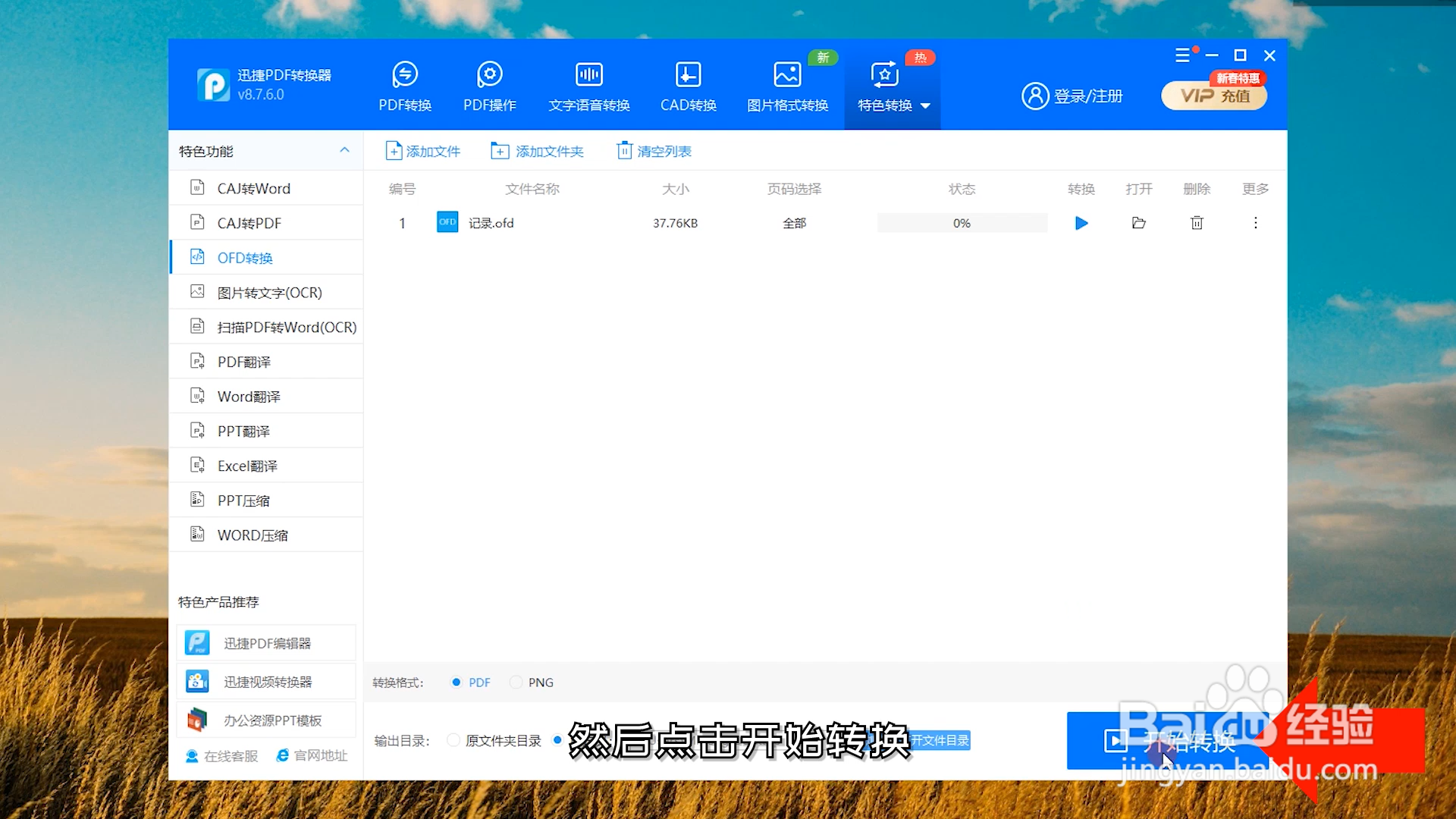Click the OFD file type icon

[447, 222]
